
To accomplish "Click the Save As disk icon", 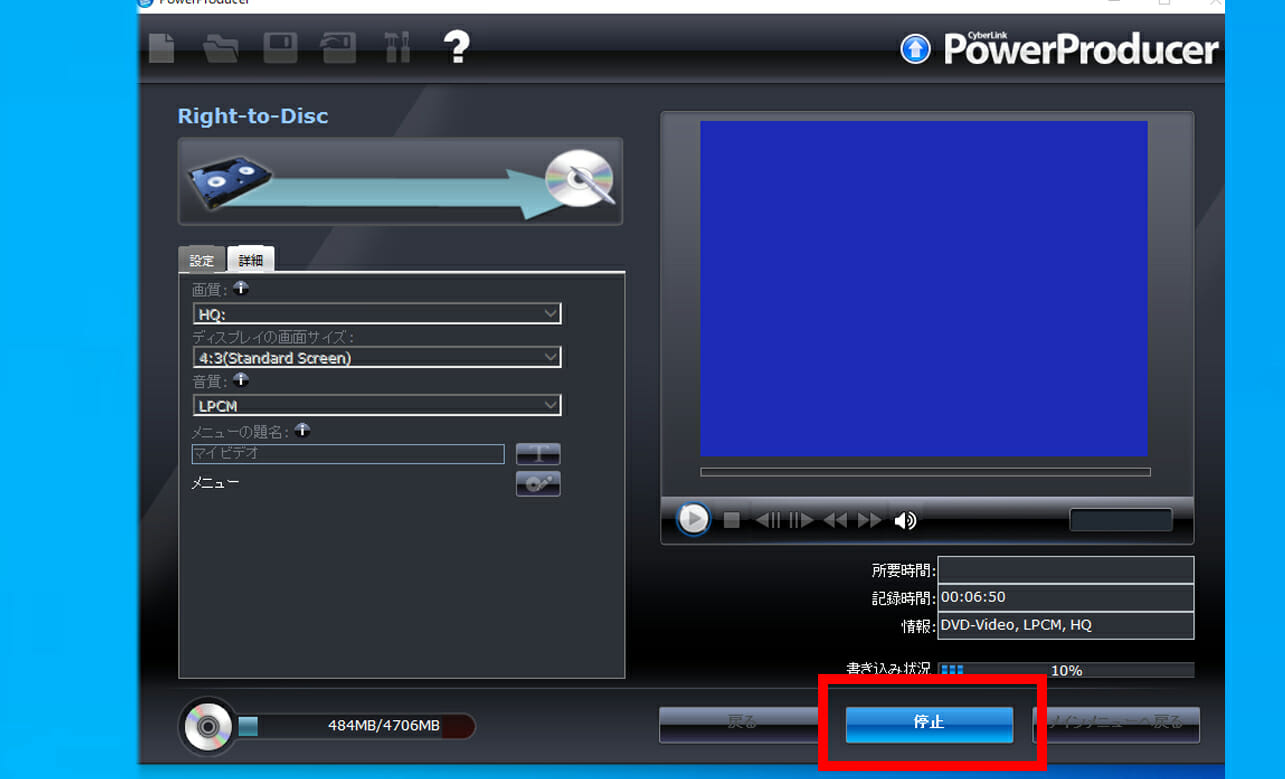I will (338, 48).
